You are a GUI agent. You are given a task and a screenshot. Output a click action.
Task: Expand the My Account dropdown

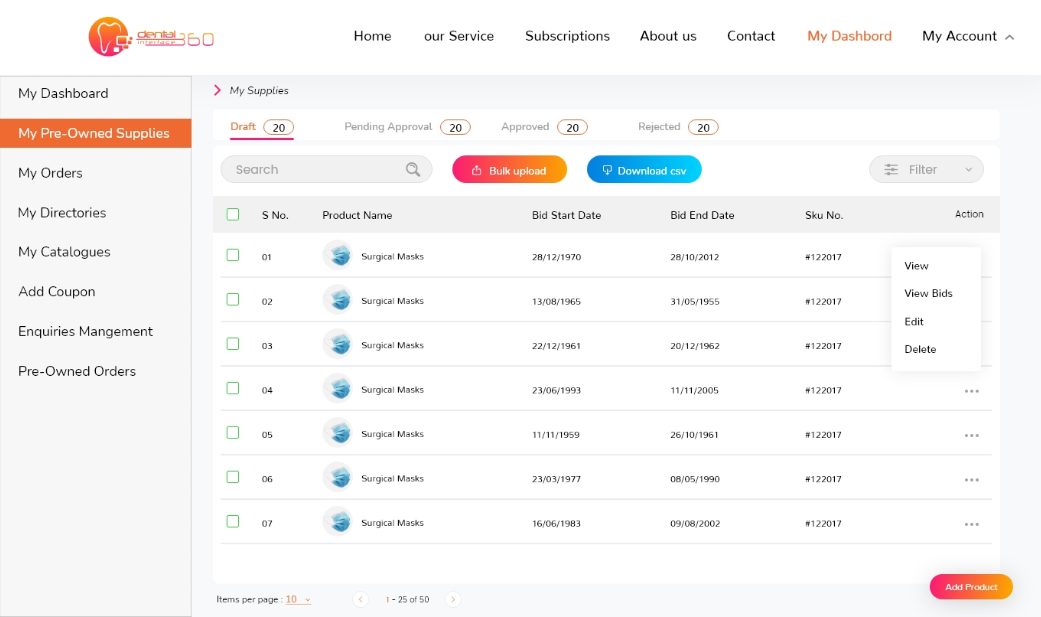[x=967, y=36]
